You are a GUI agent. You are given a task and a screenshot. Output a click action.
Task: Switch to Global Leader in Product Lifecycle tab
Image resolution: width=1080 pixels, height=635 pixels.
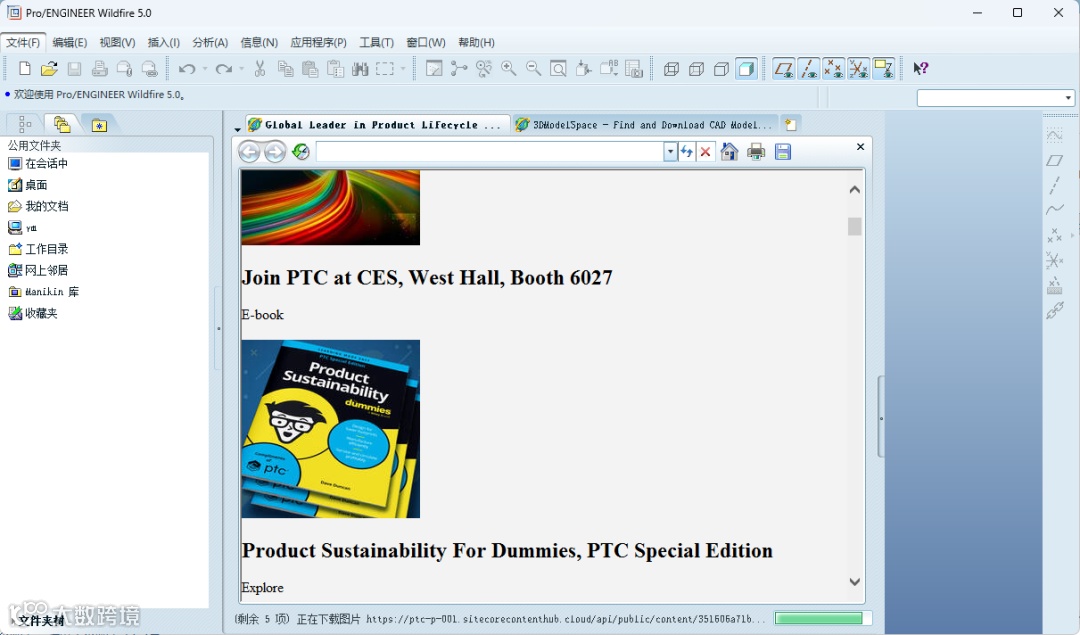pyautogui.click(x=376, y=125)
